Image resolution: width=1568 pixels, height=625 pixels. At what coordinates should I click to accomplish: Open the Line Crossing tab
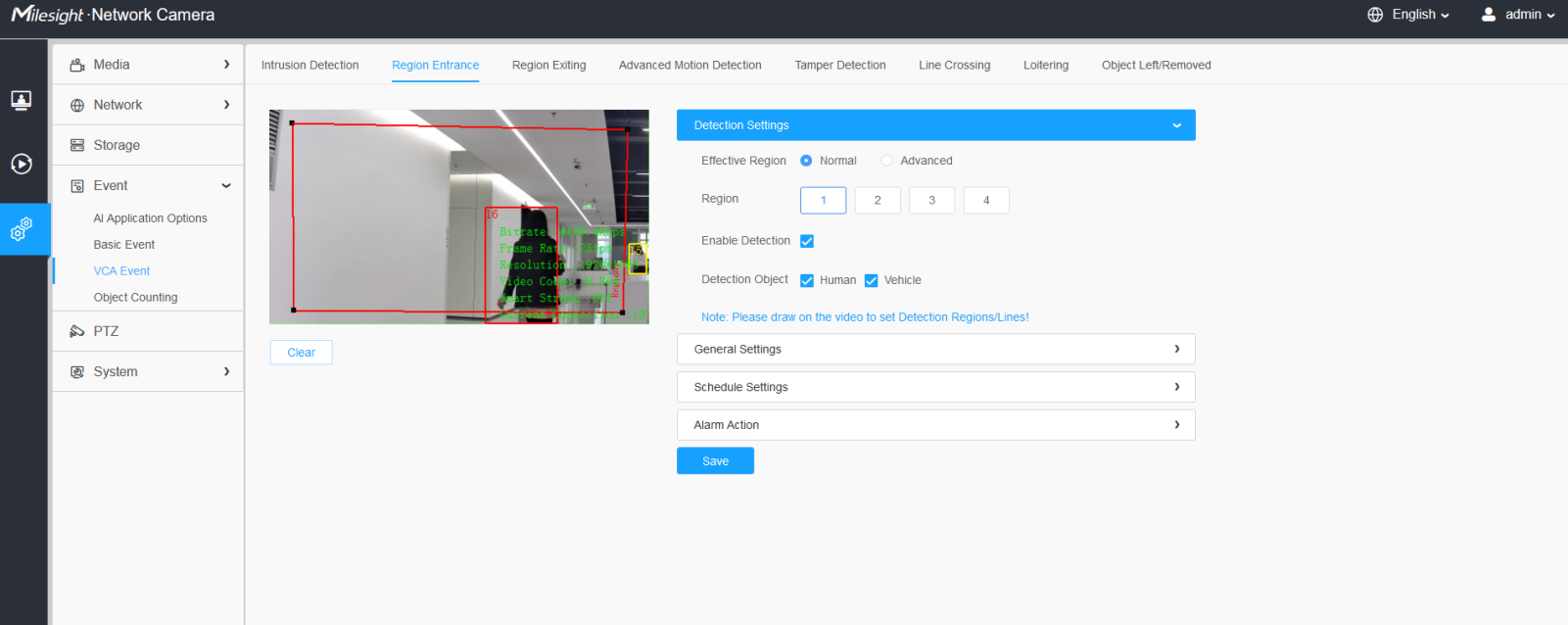coord(954,66)
